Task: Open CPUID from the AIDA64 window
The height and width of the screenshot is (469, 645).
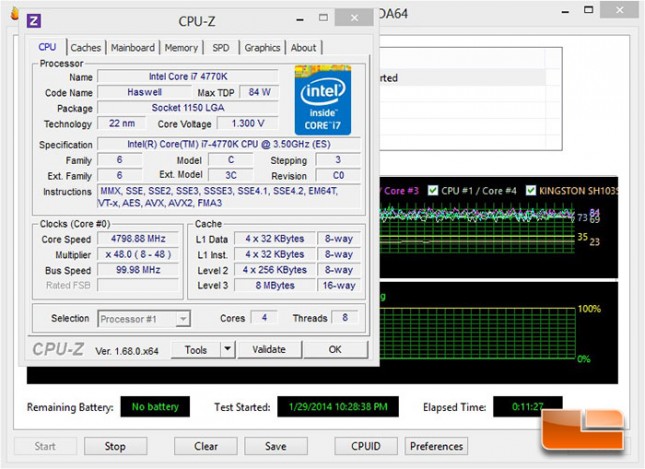Action: click(x=366, y=446)
